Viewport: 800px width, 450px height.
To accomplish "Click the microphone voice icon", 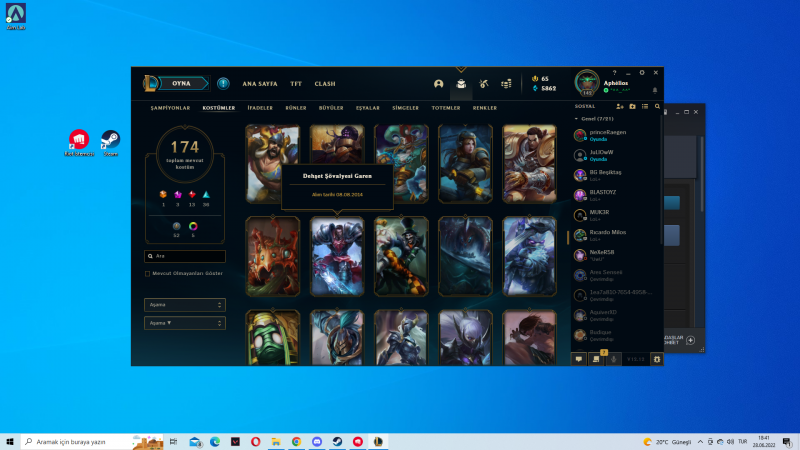I will pyautogui.click(x=613, y=359).
